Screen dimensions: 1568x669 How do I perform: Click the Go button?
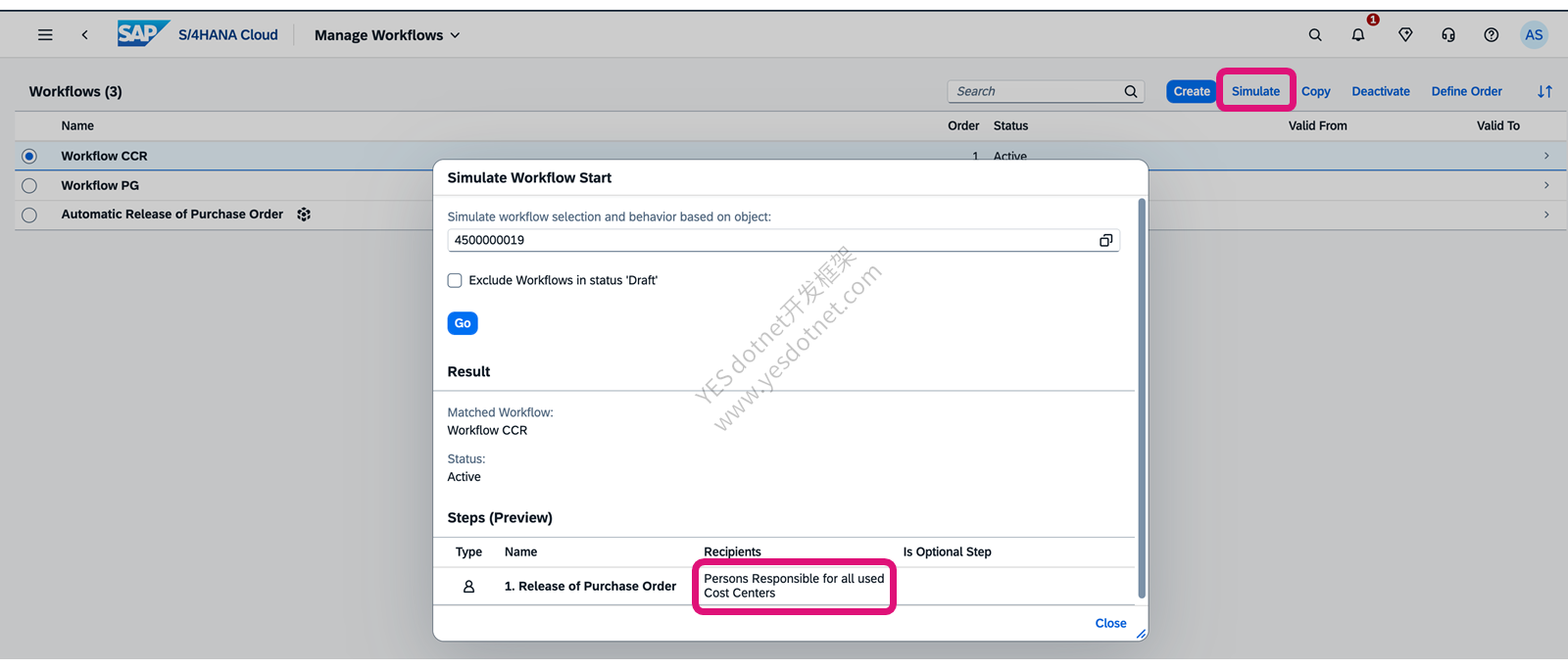tap(463, 323)
